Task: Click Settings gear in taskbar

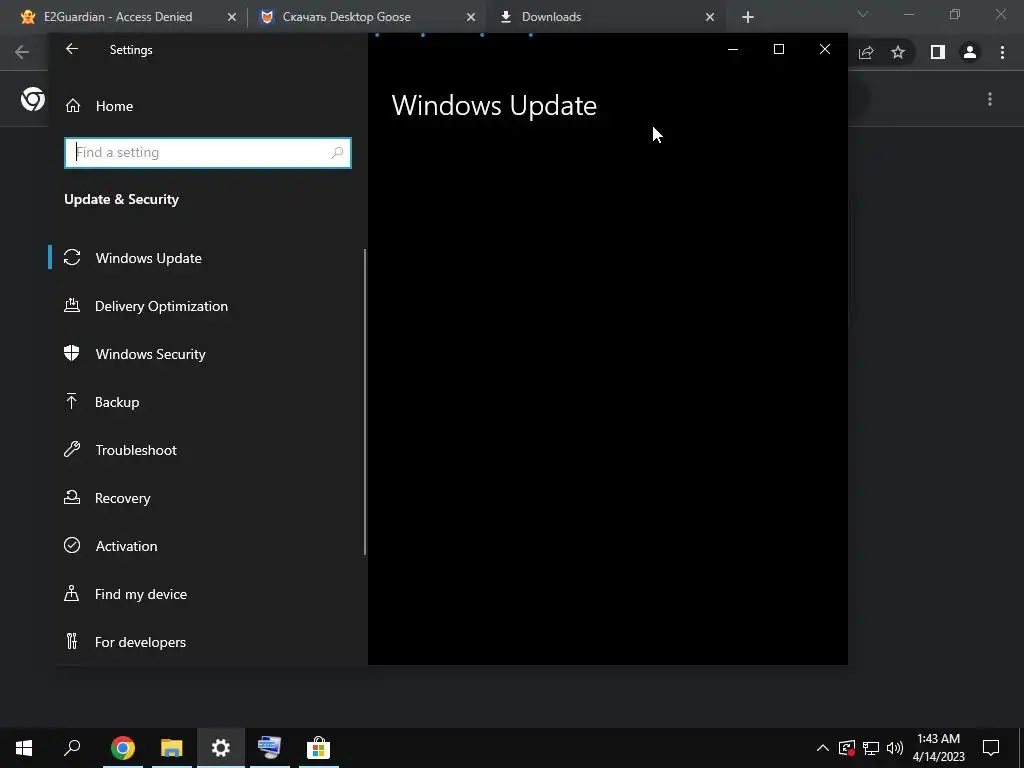Action: pos(221,748)
